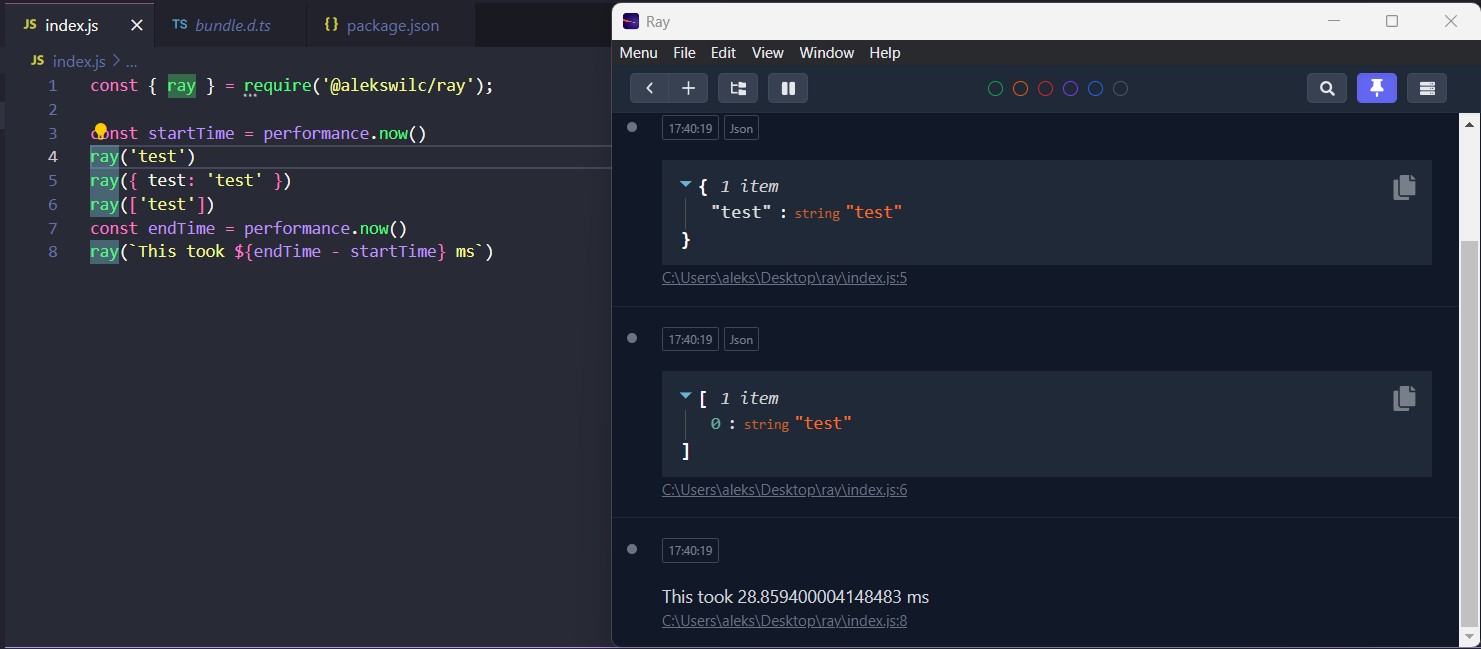Click index.js in the breadcrumb
Screen dimensions: 1481x649
(79, 61)
